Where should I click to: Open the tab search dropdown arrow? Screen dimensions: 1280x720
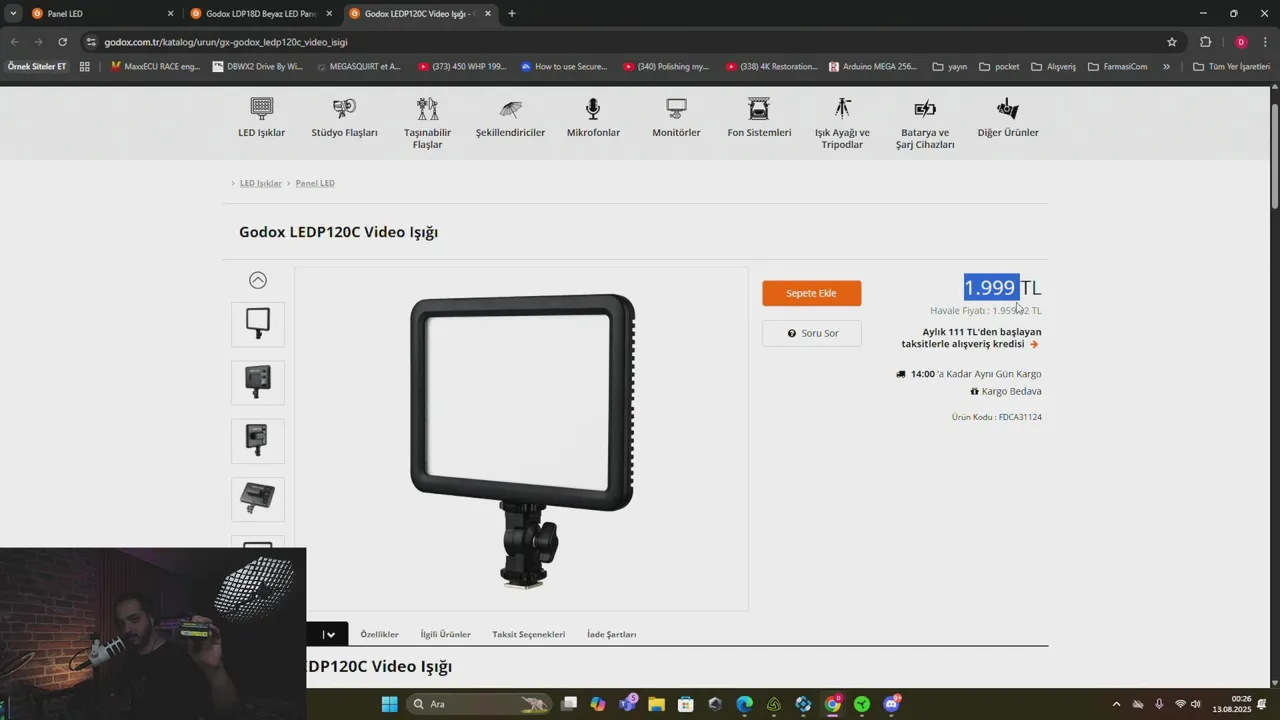click(x=13, y=14)
